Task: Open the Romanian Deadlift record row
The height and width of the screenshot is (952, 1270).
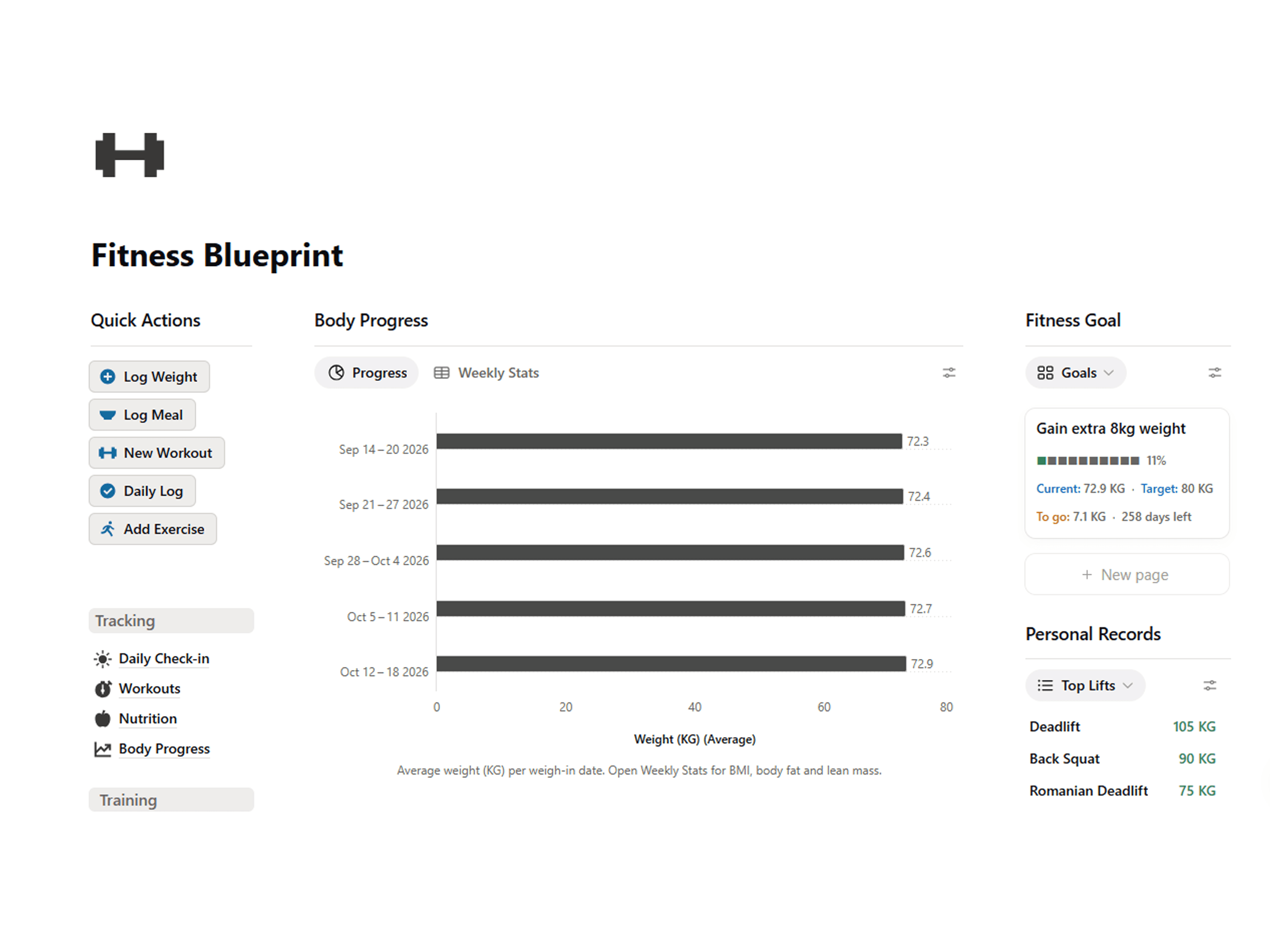Action: [x=1122, y=791]
